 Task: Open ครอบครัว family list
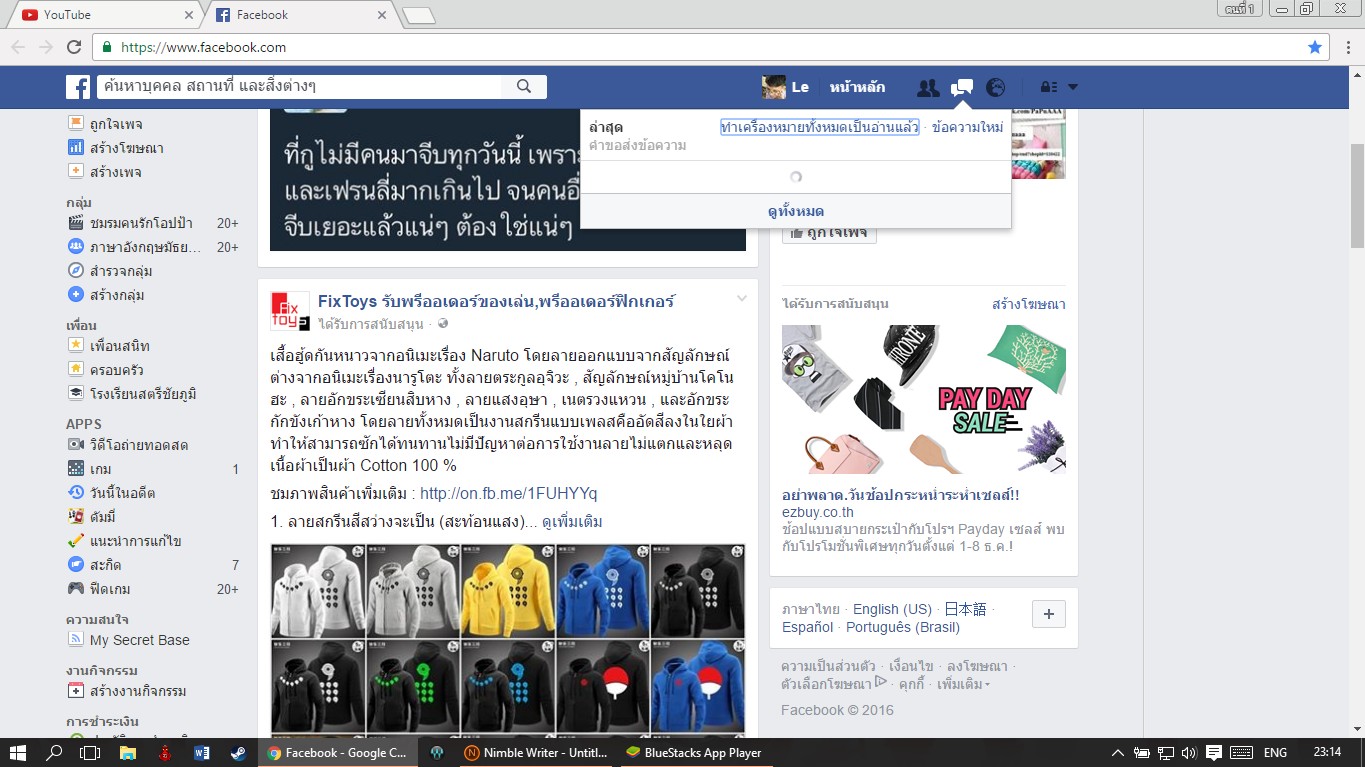117,370
